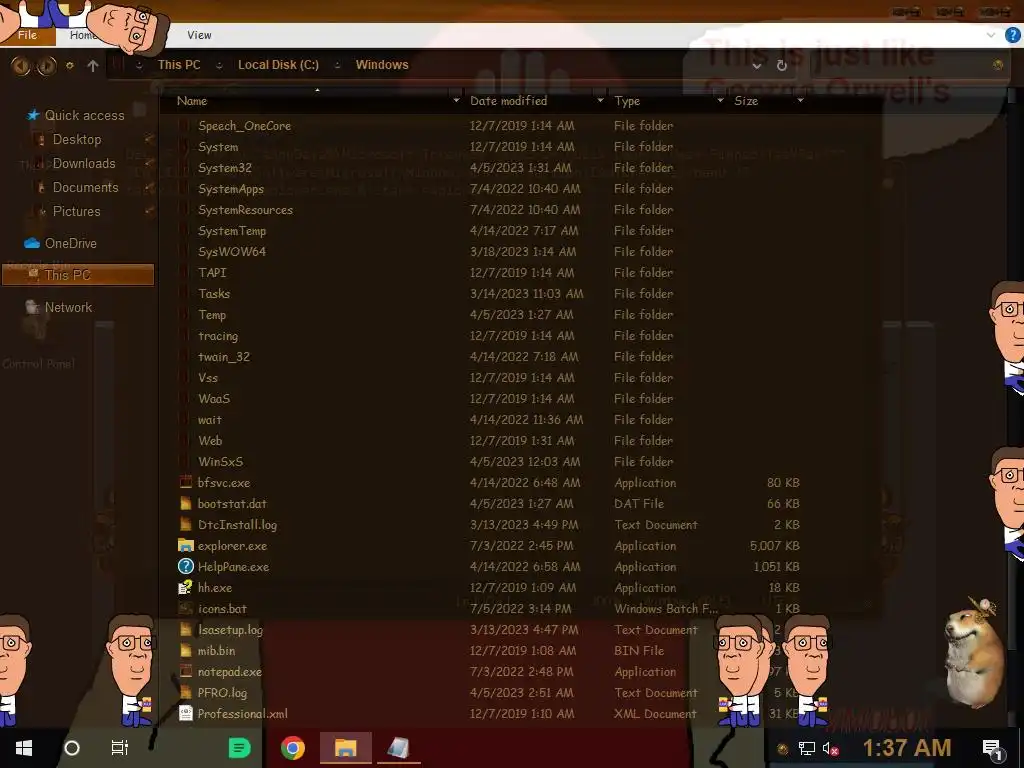The height and width of the screenshot is (768, 1024).
Task: Click the Quick access star icon
Action: pyautogui.click(x=33, y=115)
